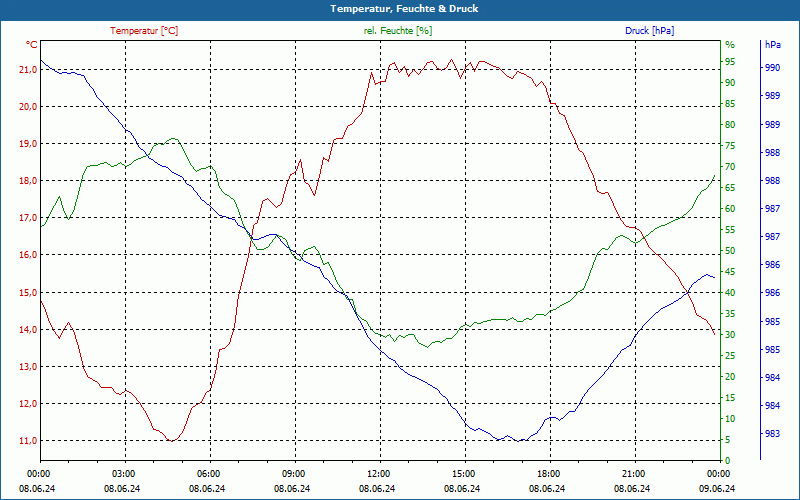
Task: Click the date label "09.06.24"
Action: click(717, 489)
